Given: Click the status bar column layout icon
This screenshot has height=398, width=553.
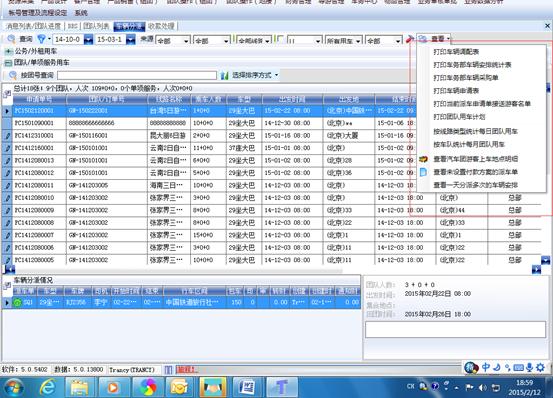Looking at the screenshot, I should pos(168,369).
